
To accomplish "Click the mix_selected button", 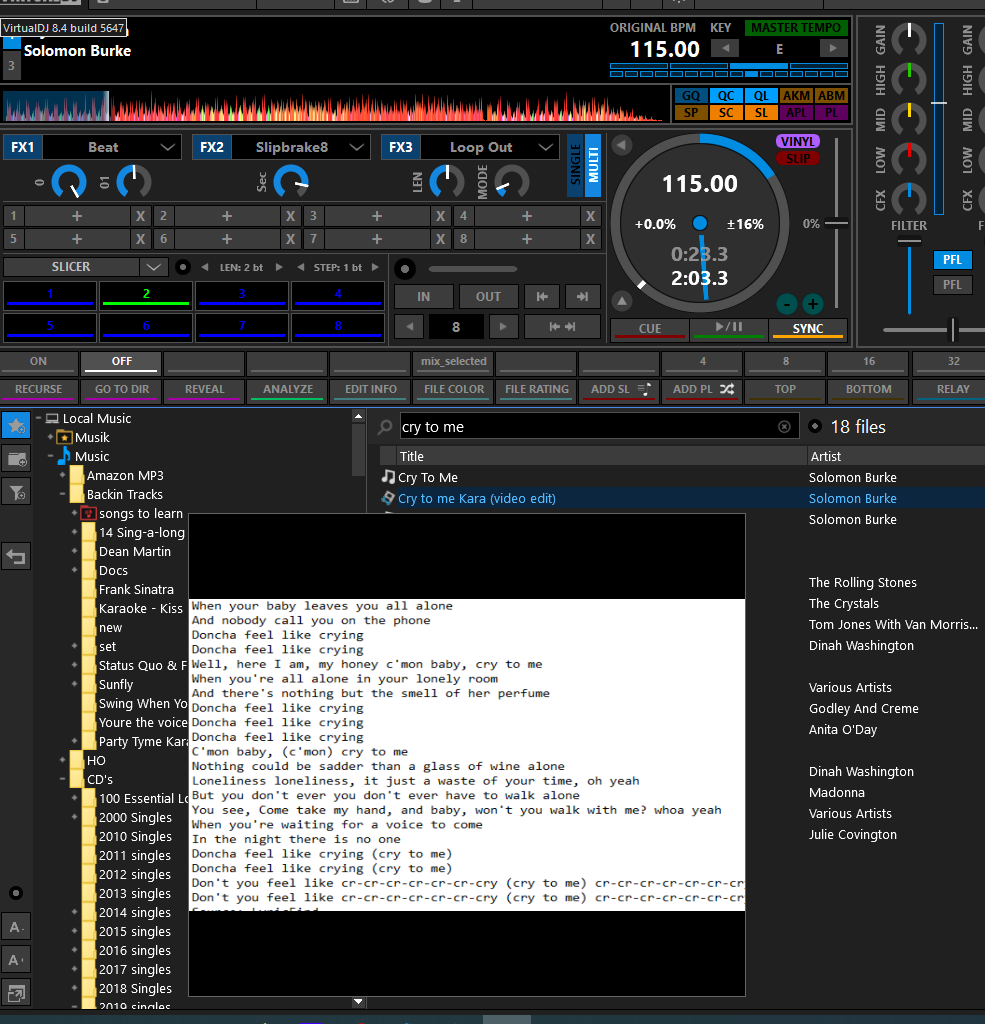I will tap(454, 361).
